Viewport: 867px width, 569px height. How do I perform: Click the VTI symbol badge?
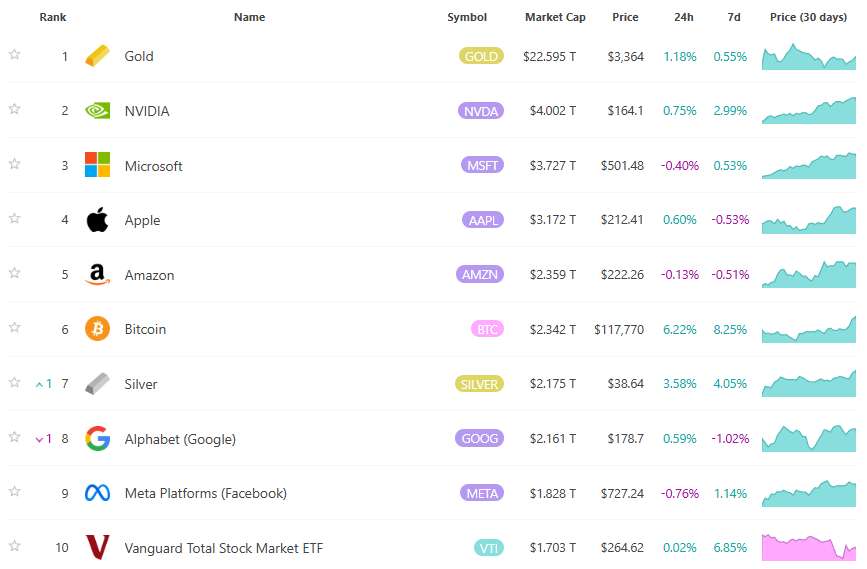(x=489, y=548)
